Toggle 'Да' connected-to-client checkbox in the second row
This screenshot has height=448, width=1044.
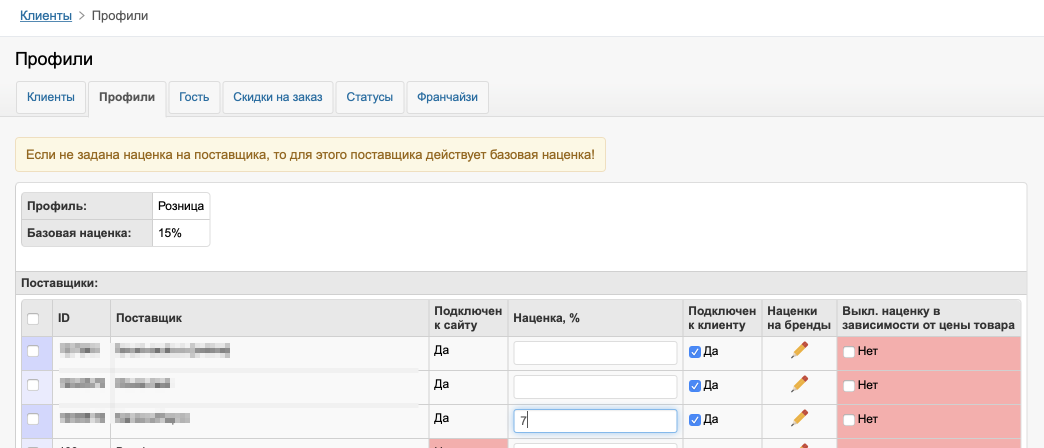(695, 385)
